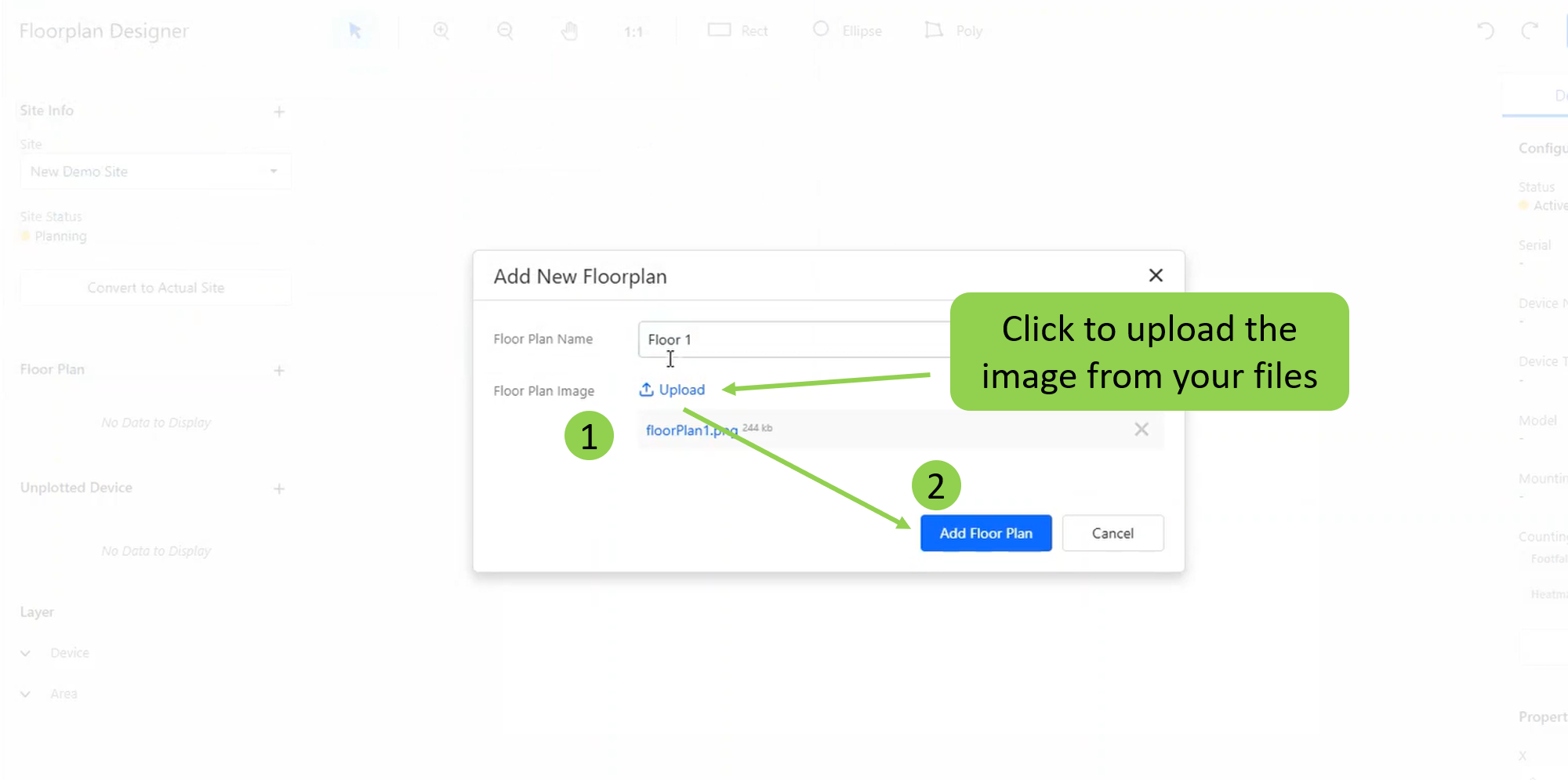Click the redo arrow icon
Image resolution: width=1568 pixels, height=780 pixels.
pos(1530,31)
